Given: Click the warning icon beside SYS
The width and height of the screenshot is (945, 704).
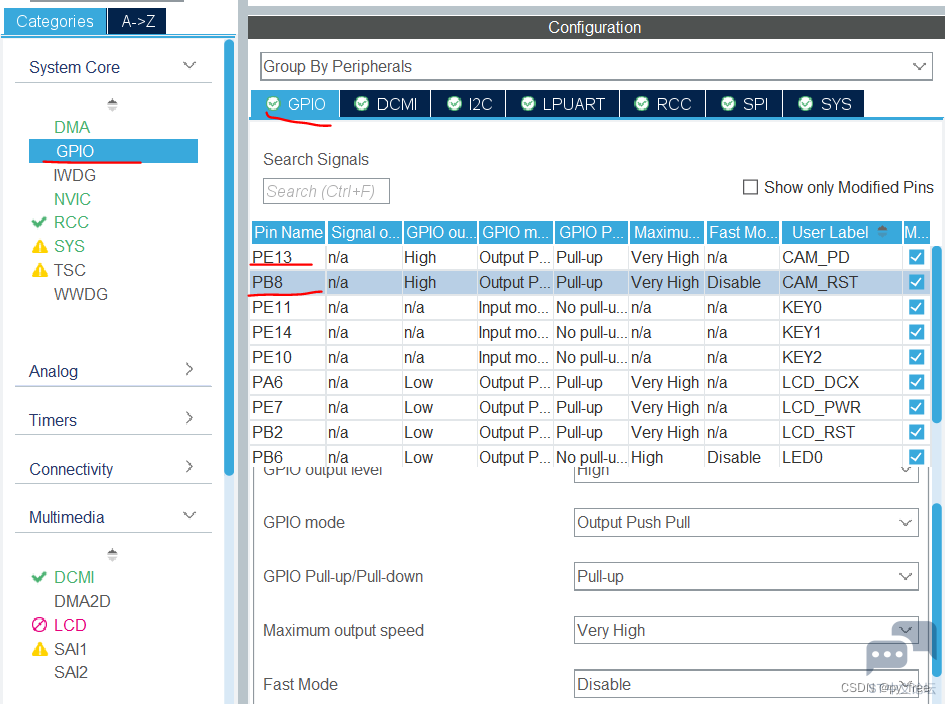Looking at the screenshot, I should coord(40,247).
